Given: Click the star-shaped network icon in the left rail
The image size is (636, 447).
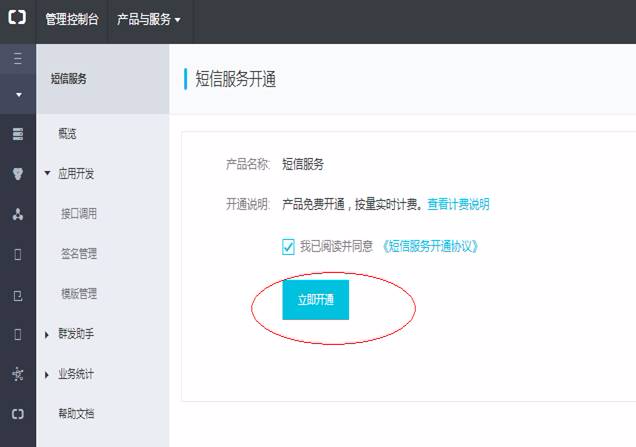Looking at the screenshot, I should pyautogui.click(x=17, y=374).
